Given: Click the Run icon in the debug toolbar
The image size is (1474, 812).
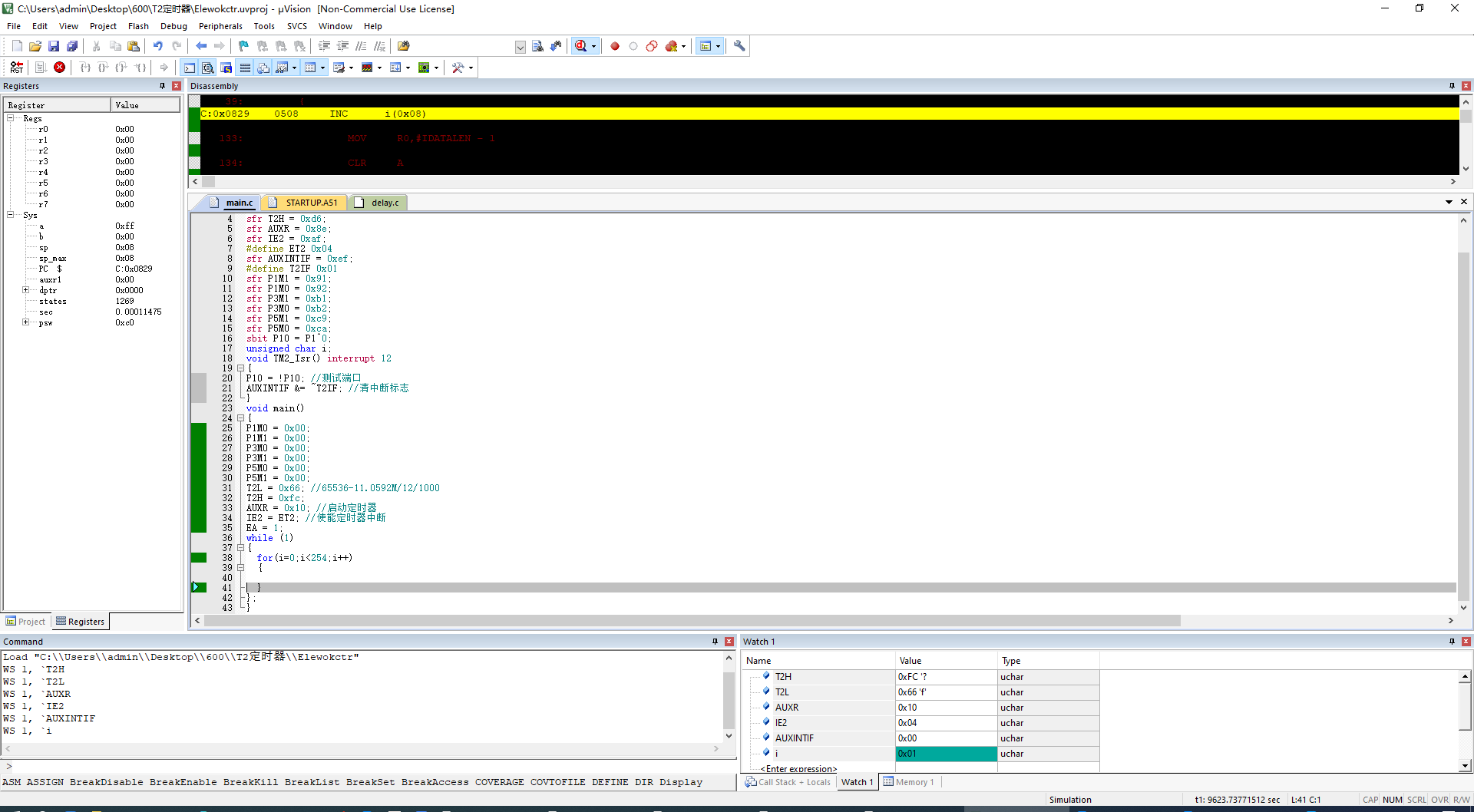Looking at the screenshot, I should [41, 68].
